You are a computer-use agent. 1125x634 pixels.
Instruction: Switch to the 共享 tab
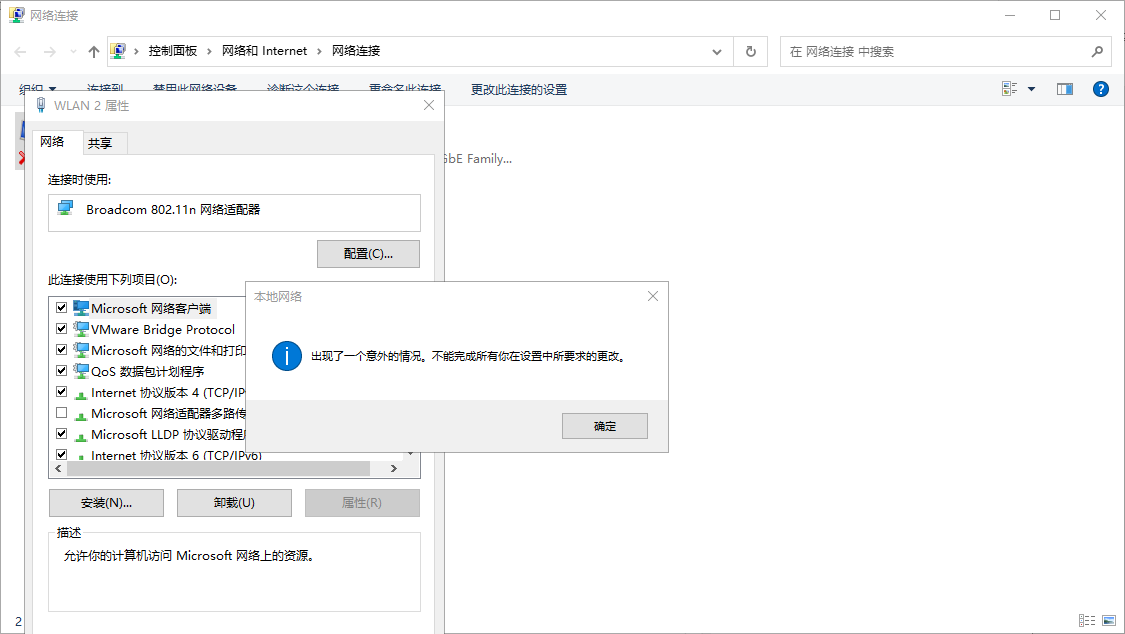[100, 143]
